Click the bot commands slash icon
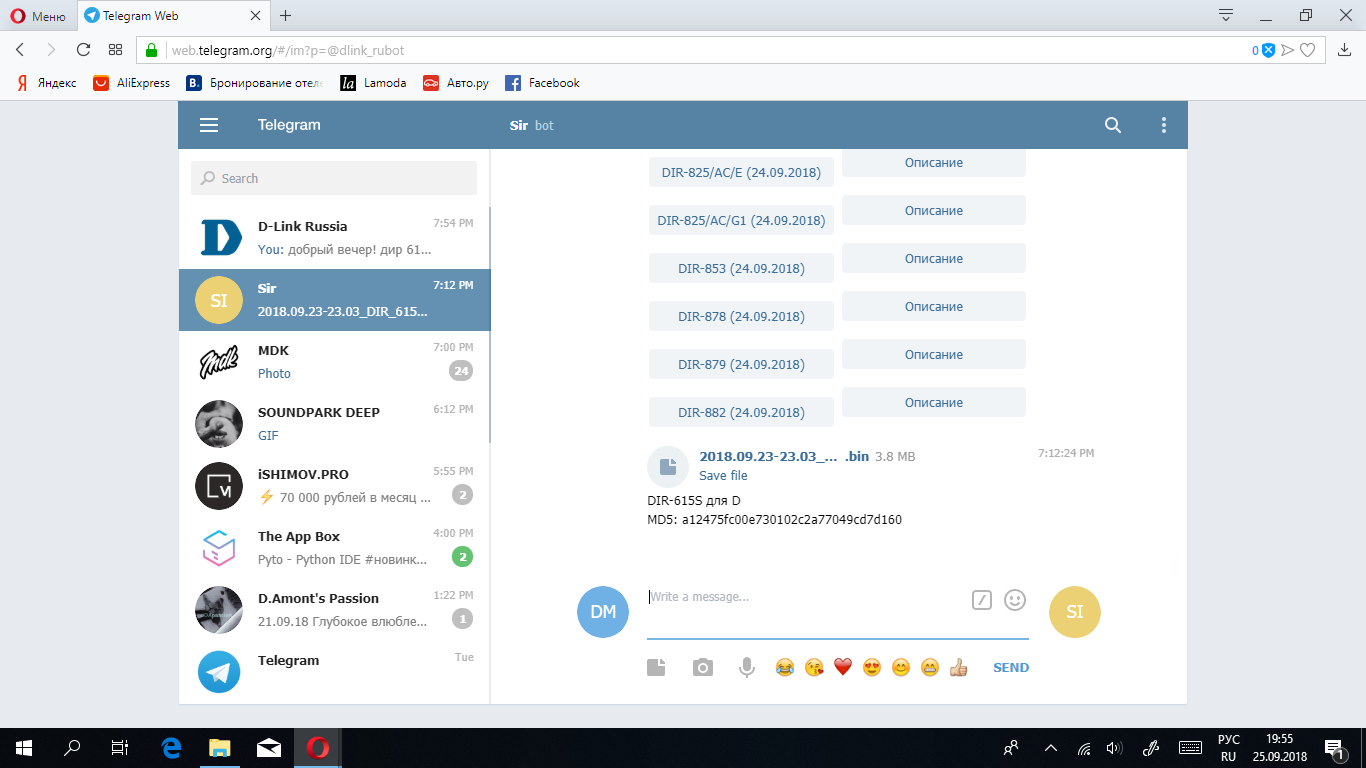1366x768 pixels. (982, 600)
